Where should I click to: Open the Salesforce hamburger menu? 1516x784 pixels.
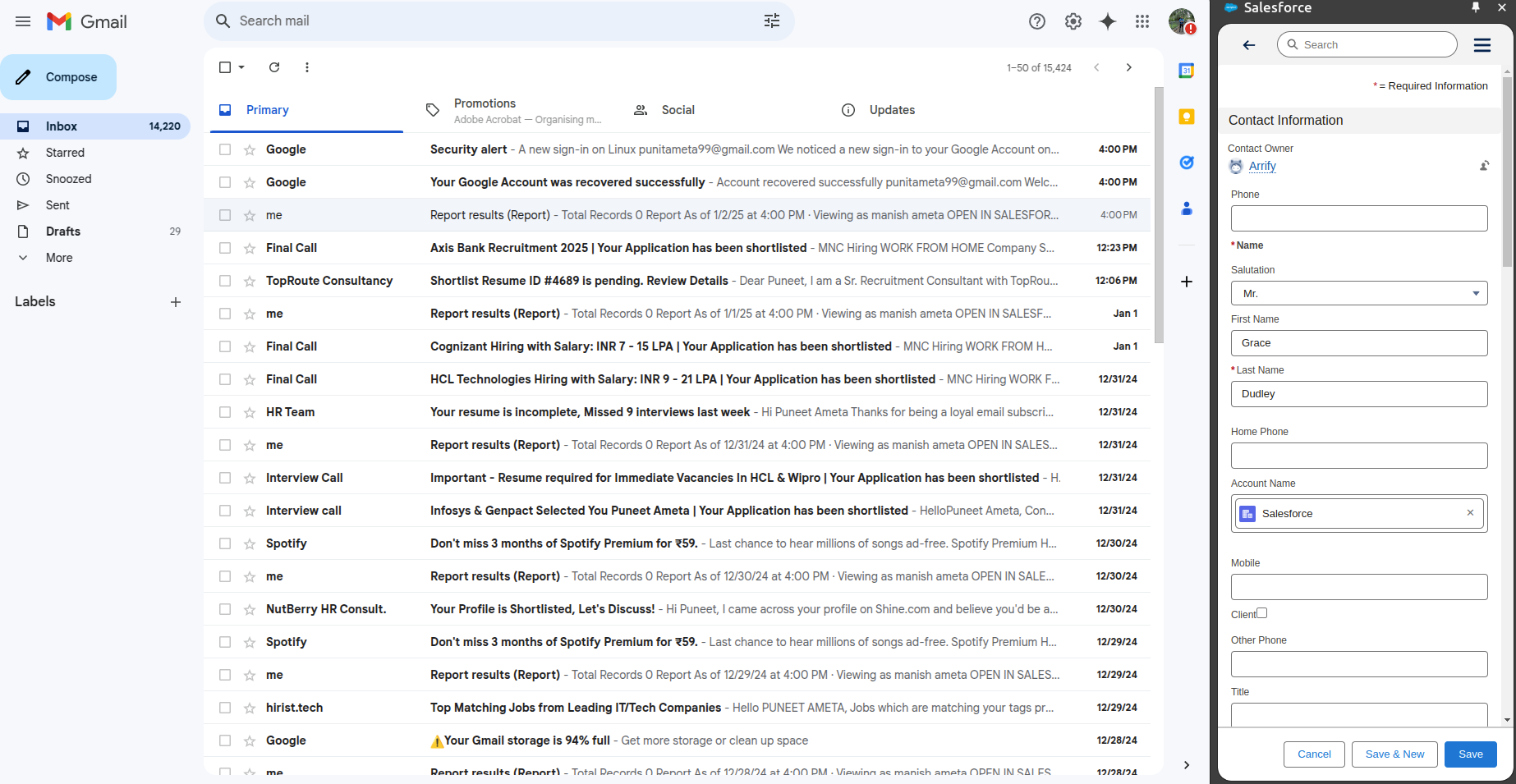[1482, 45]
